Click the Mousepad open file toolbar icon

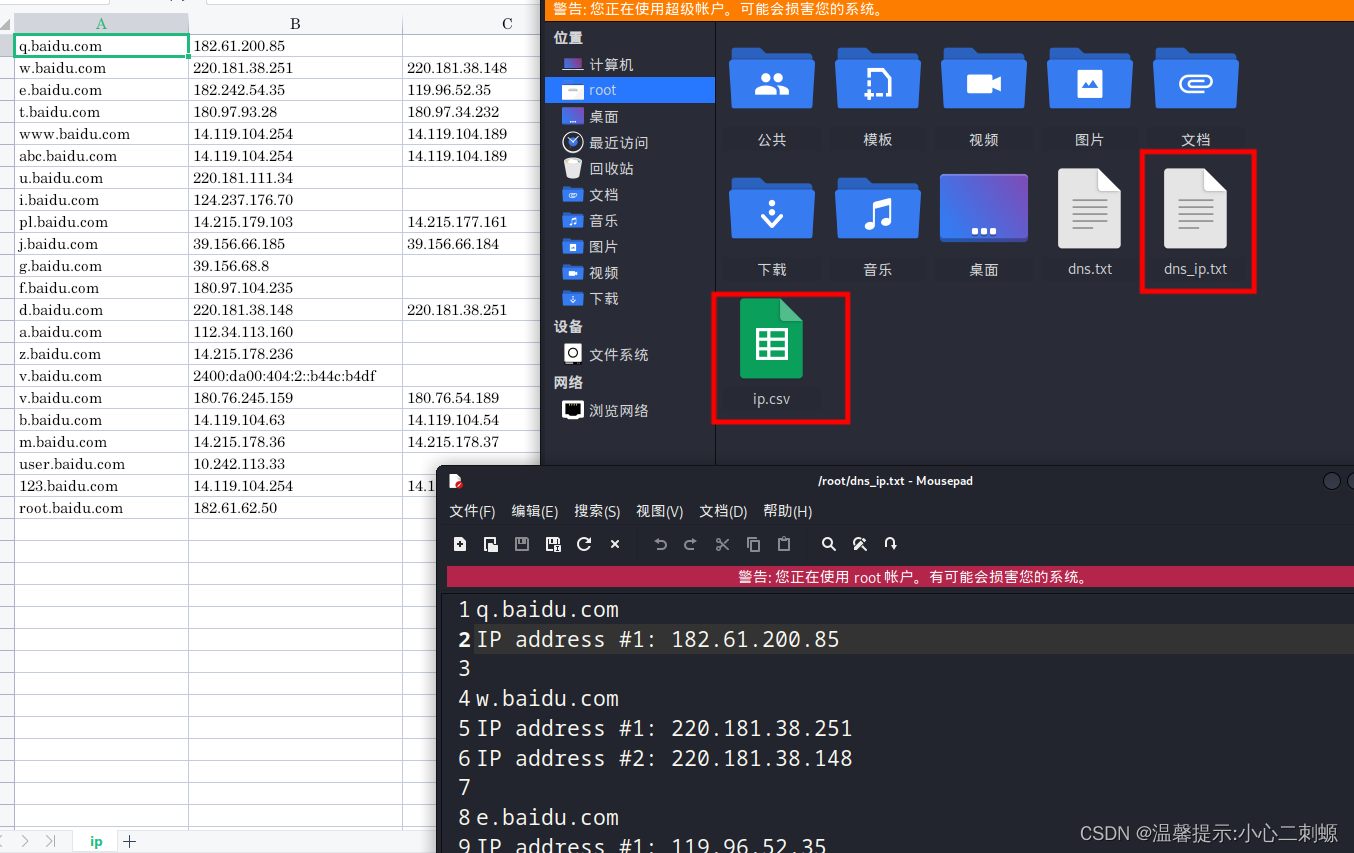(x=491, y=544)
